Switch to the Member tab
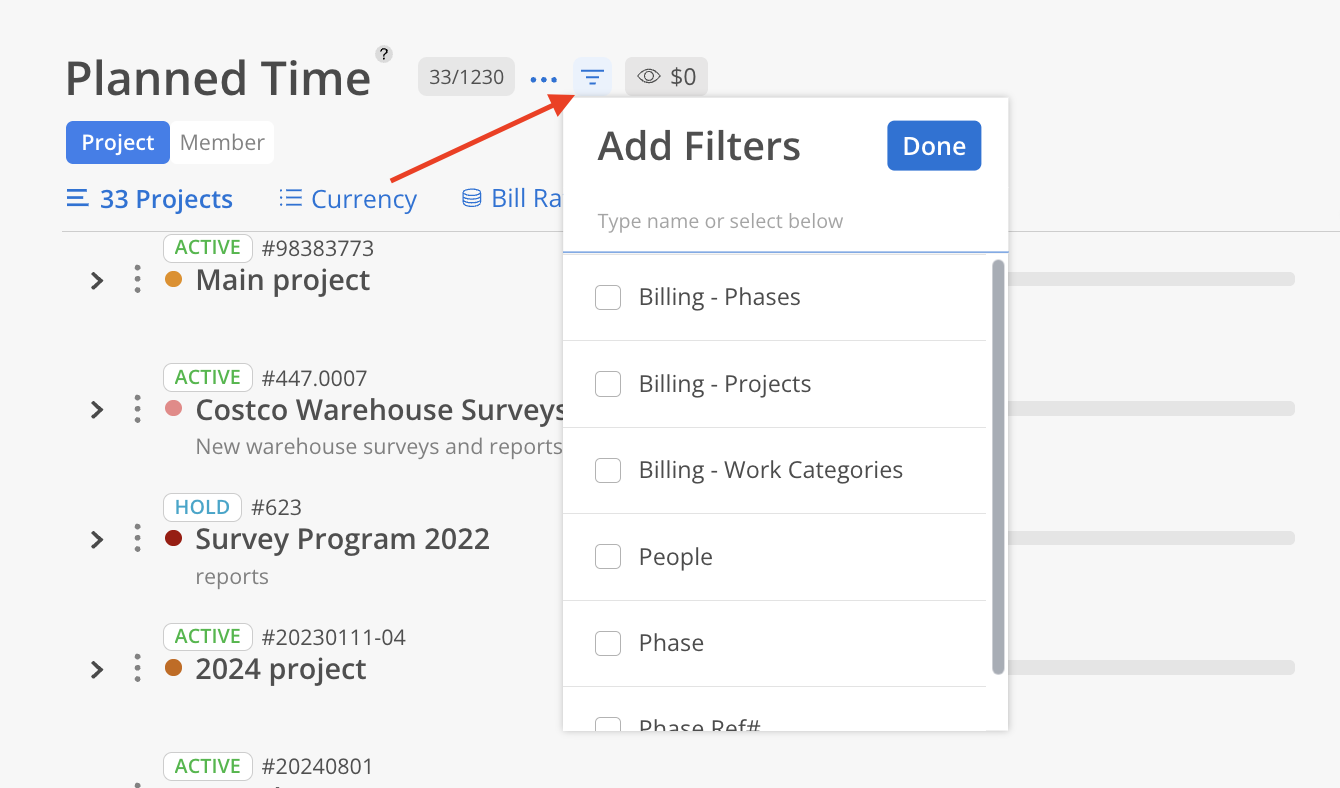The width and height of the screenshot is (1340, 788). coord(222,143)
